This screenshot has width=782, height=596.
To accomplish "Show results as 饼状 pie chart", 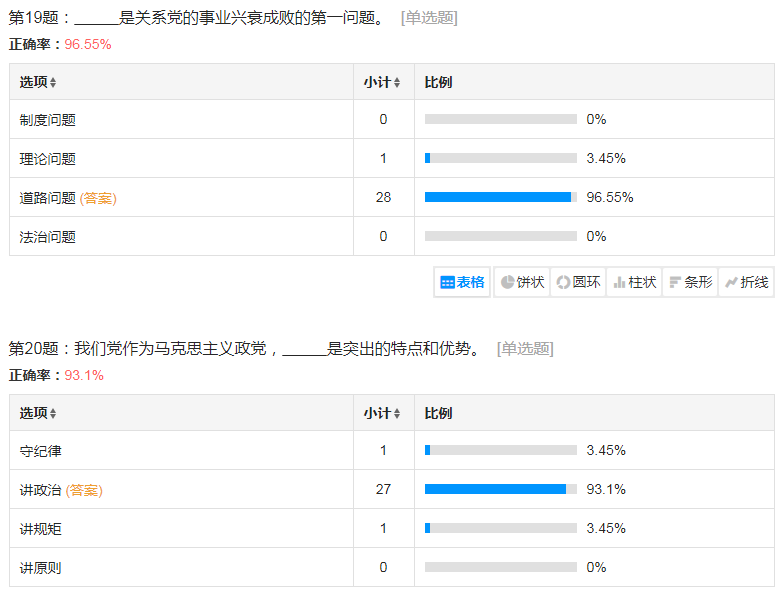I will pos(522,282).
